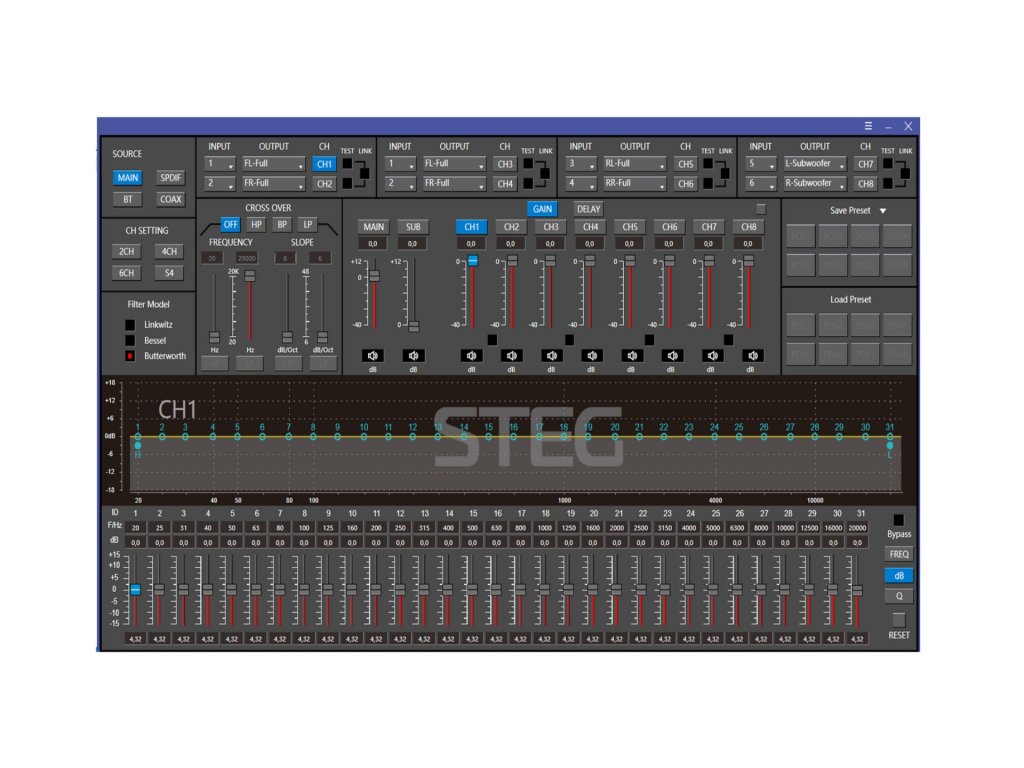The image size is (1024, 768).
Task: Open CH7 output dropdown L-Subwoofer
Action: (x=814, y=164)
